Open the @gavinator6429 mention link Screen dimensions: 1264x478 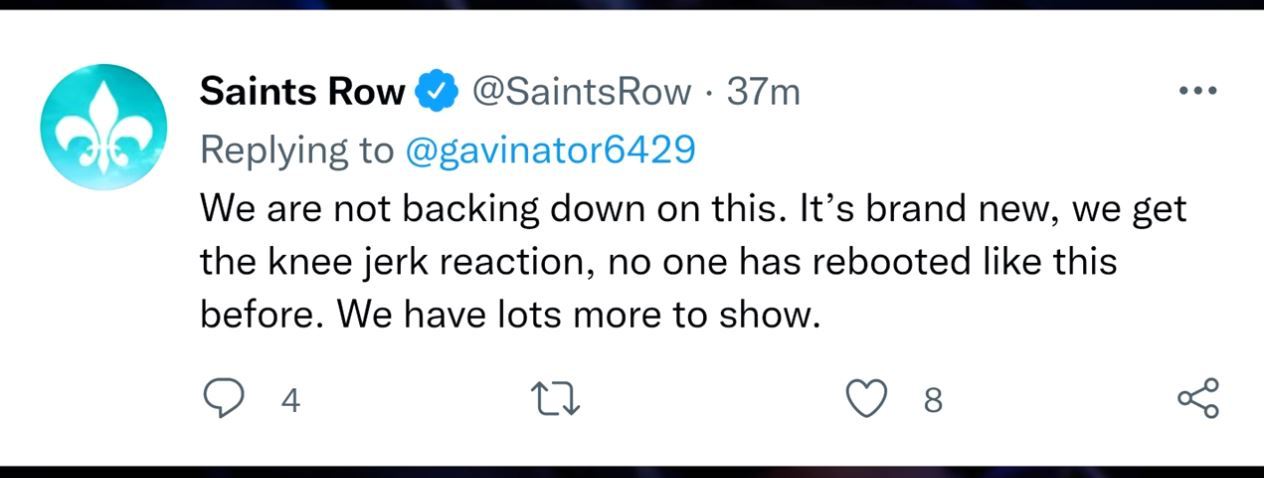point(549,151)
